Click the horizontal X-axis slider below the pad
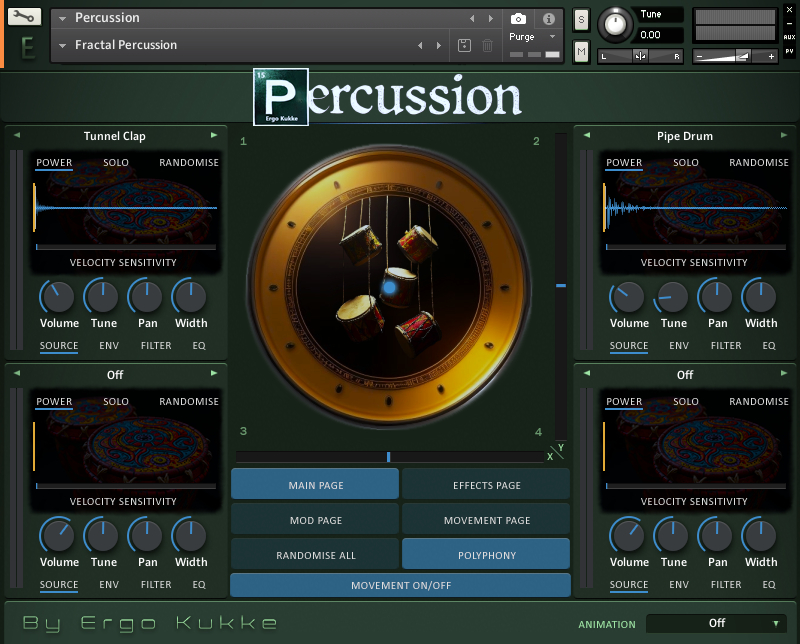This screenshot has width=800, height=644. [389, 457]
